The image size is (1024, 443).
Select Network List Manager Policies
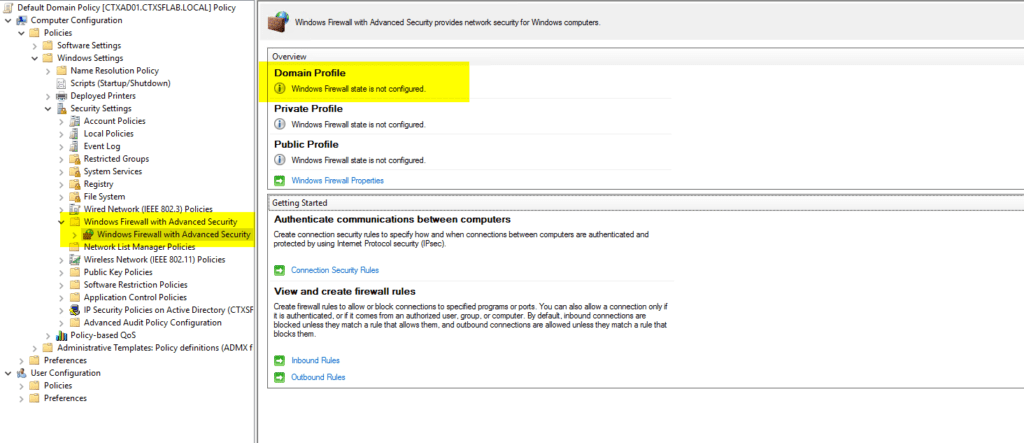pos(139,247)
